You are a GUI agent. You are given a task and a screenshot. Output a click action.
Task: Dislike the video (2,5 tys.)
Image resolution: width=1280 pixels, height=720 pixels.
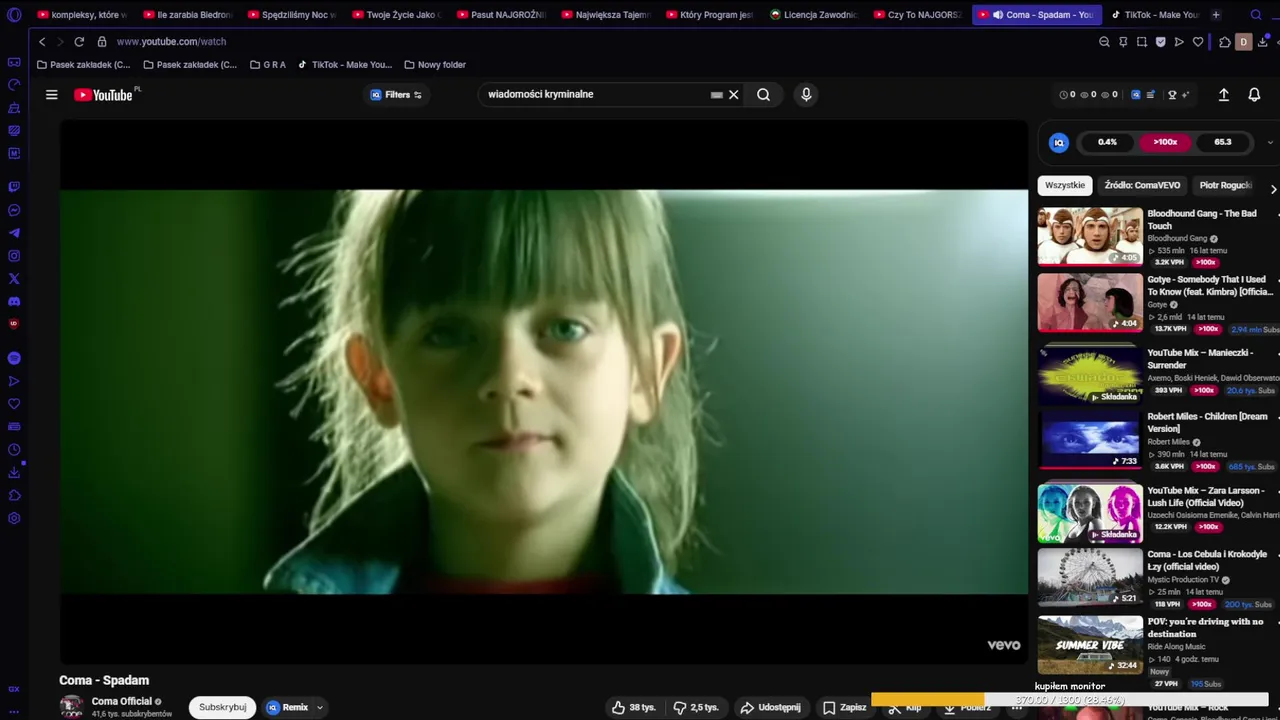point(696,707)
